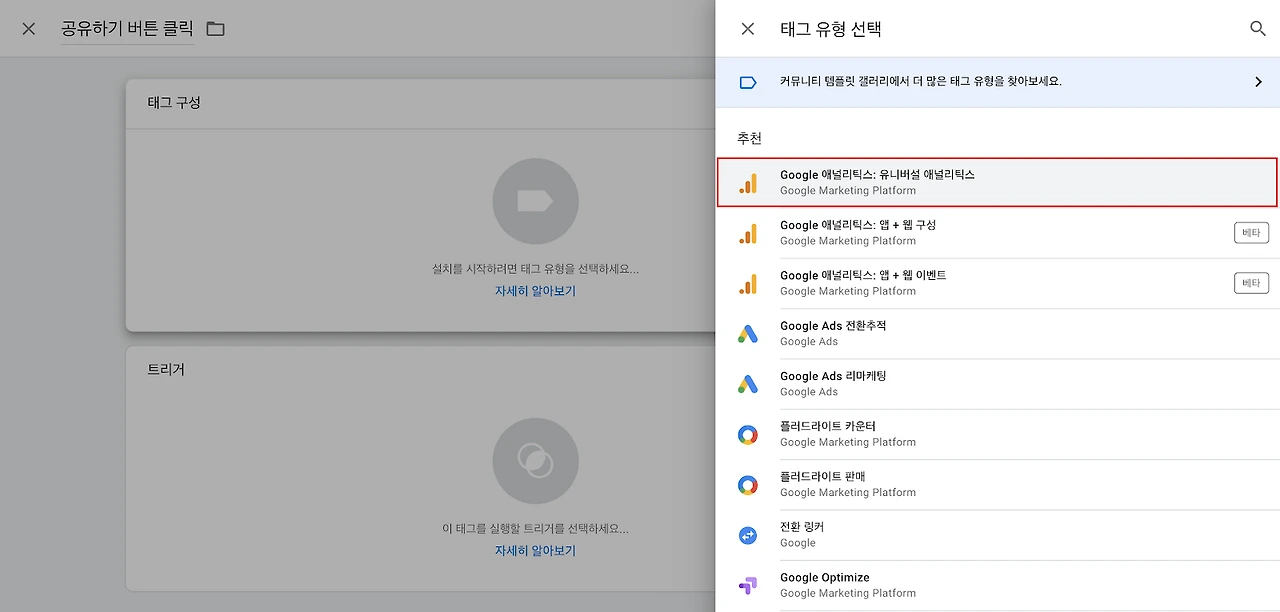Click 베타 badge next to 앱 + 웹 구성
Viewport: 1280px width, 612px height.
[x=1251, y=233]
